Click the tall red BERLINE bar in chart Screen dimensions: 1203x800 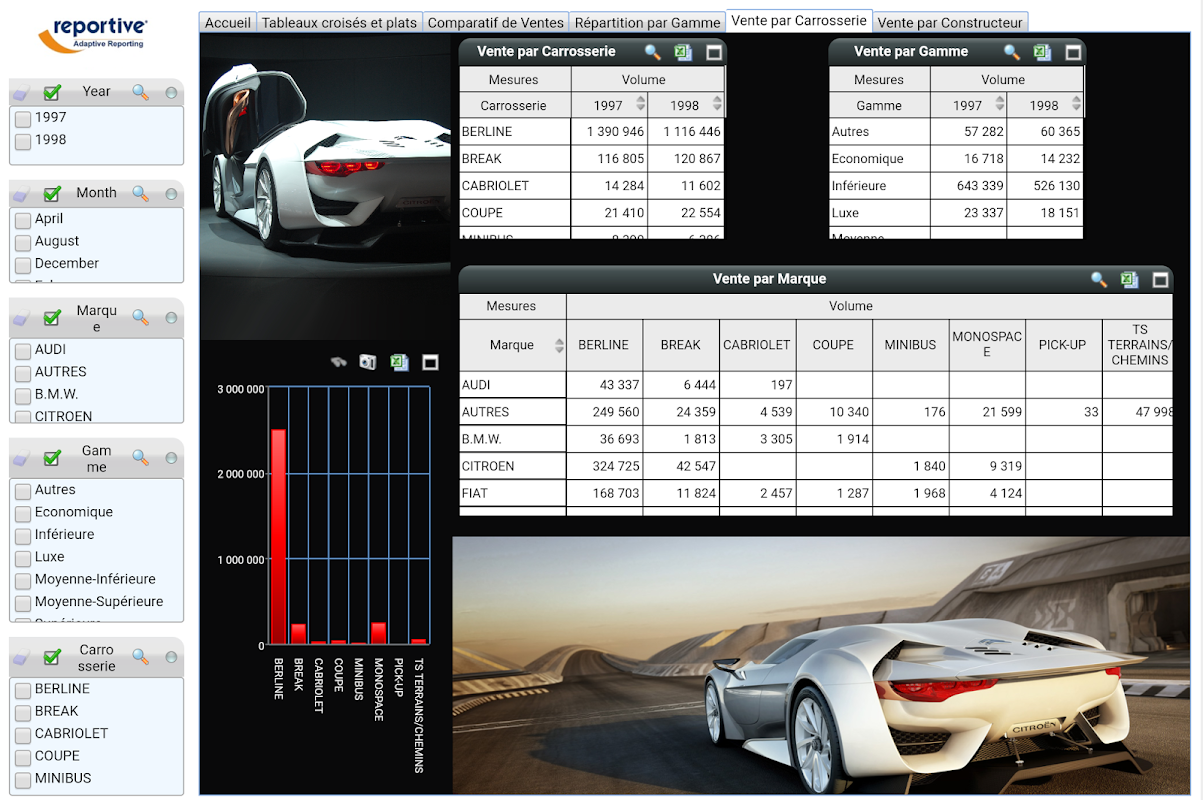tap(278, 537)
